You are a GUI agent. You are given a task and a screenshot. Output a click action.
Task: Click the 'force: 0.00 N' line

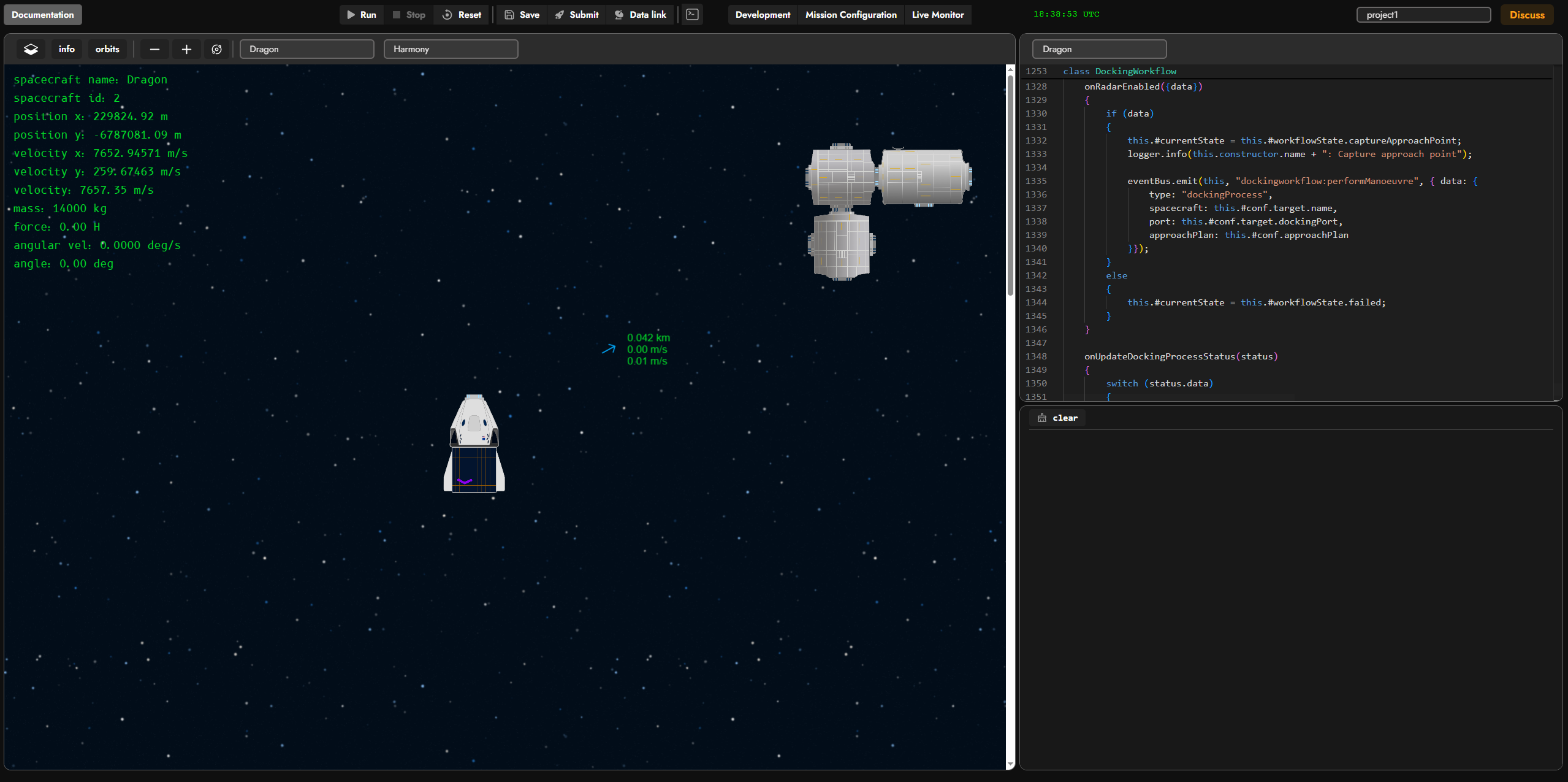[57, 227]
